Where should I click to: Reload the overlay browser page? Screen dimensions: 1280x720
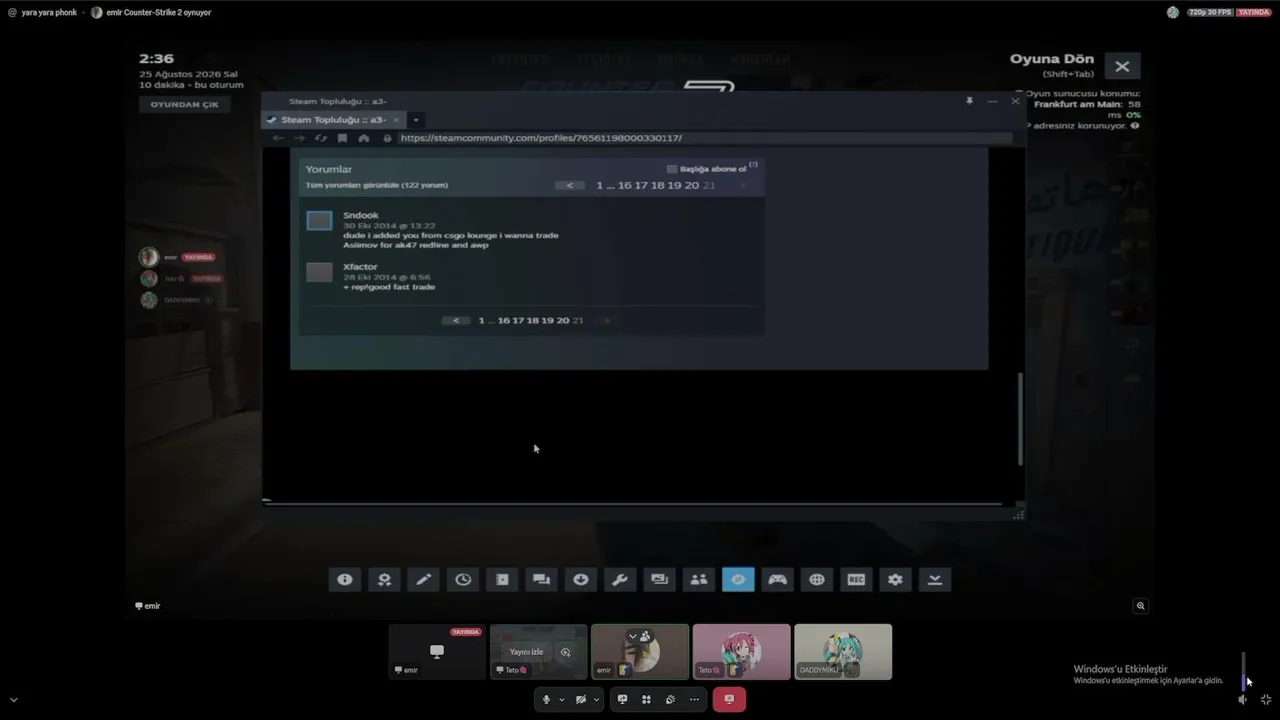click(x=321, y=138)
